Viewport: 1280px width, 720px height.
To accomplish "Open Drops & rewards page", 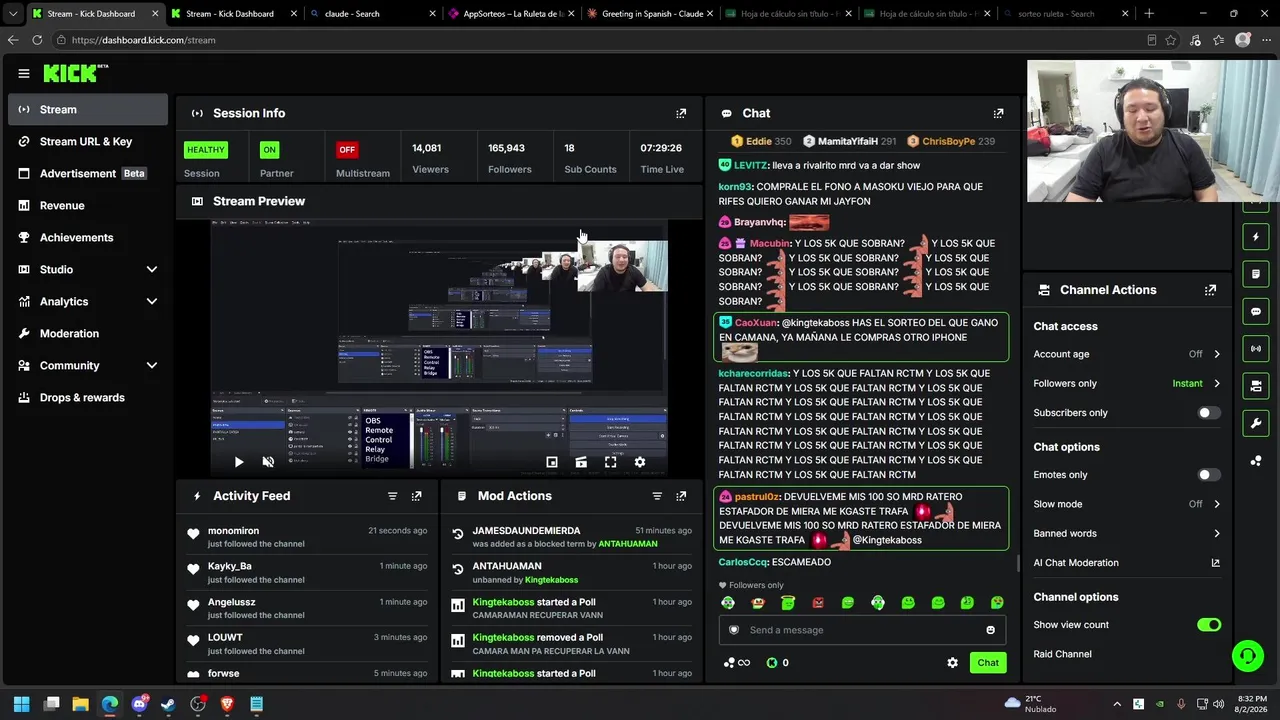I will (88, 397).
